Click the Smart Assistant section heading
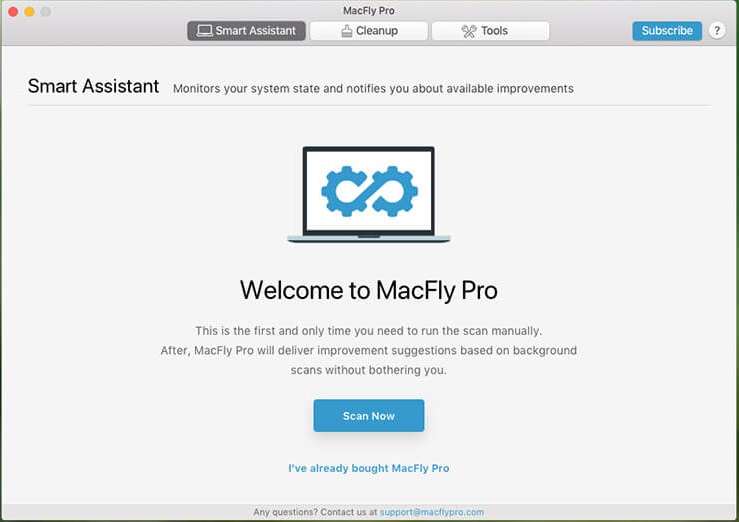Screen dimensions: 739x522 point(93,86)
